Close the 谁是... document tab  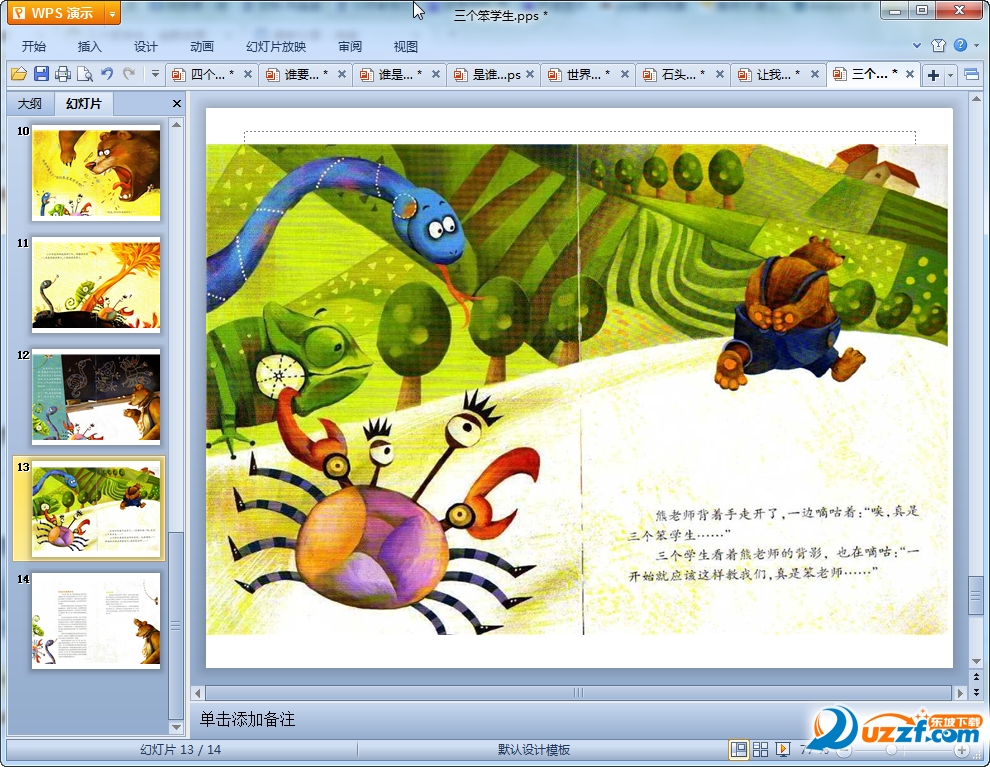click(436, 74)
